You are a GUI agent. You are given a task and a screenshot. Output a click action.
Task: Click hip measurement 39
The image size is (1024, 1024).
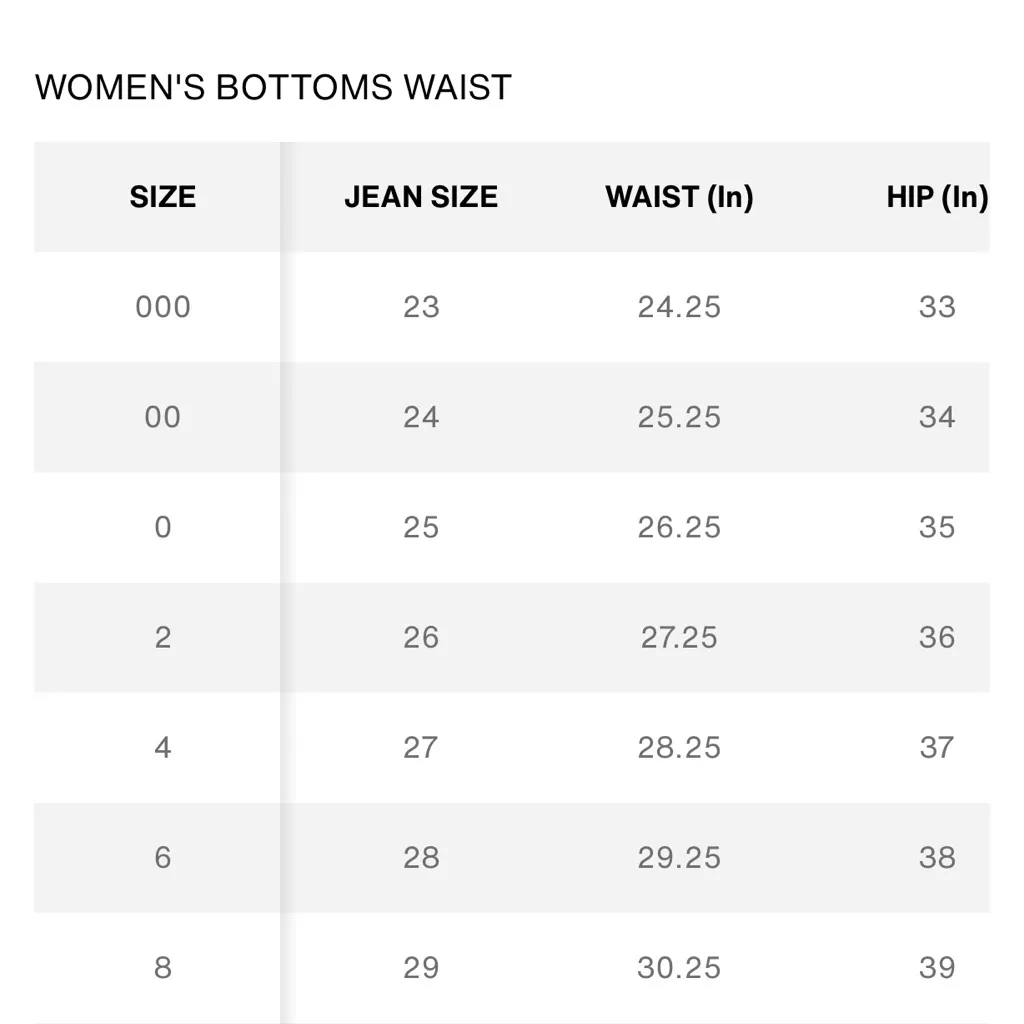click(x=937, y=967)
